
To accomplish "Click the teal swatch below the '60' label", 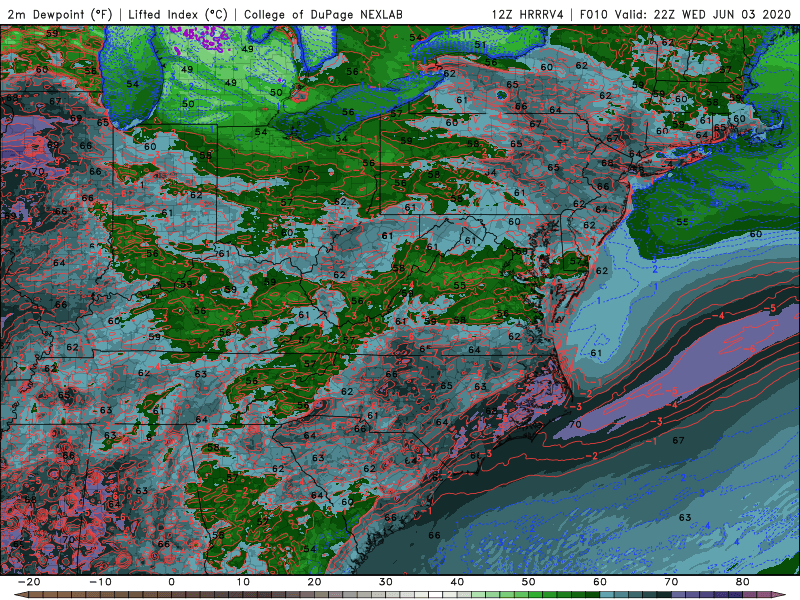I will [x=607, y=595].
